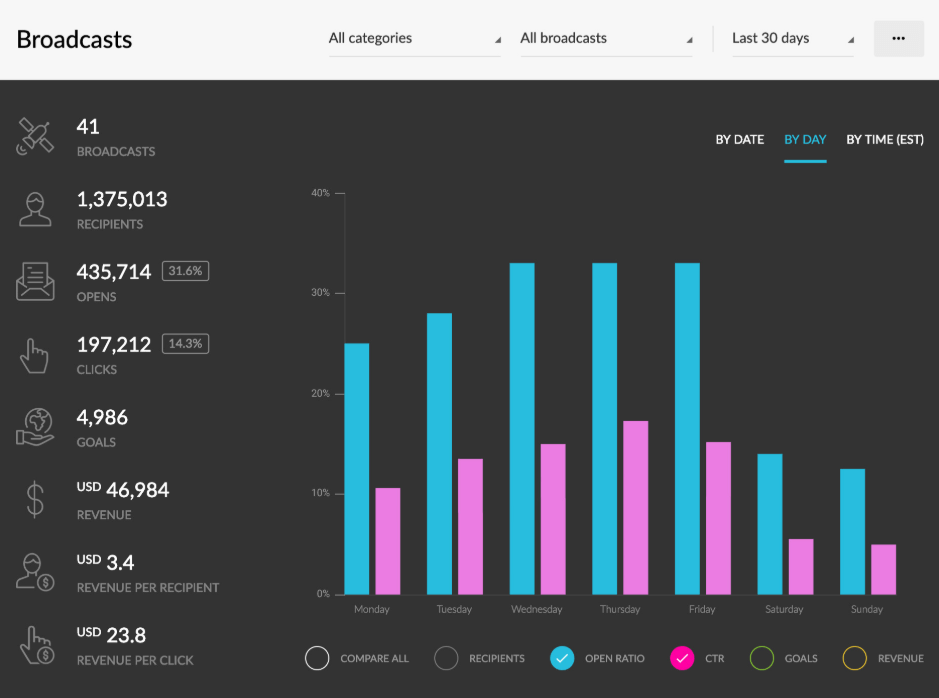
Task: Click the Opens envelope icon
Action: [x=35, y=282]
